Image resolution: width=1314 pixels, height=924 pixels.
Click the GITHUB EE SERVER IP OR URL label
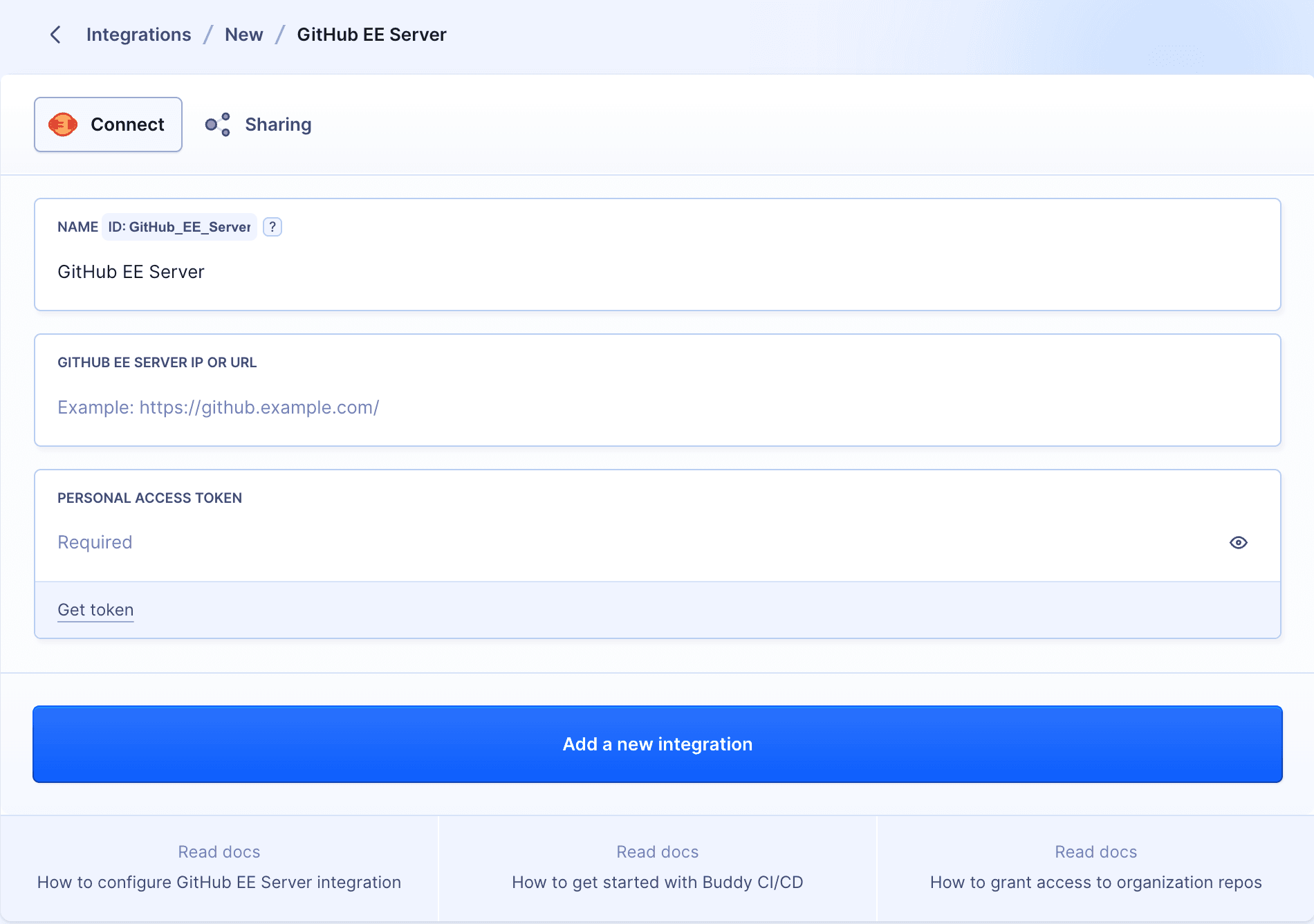(x=157, y=362)
